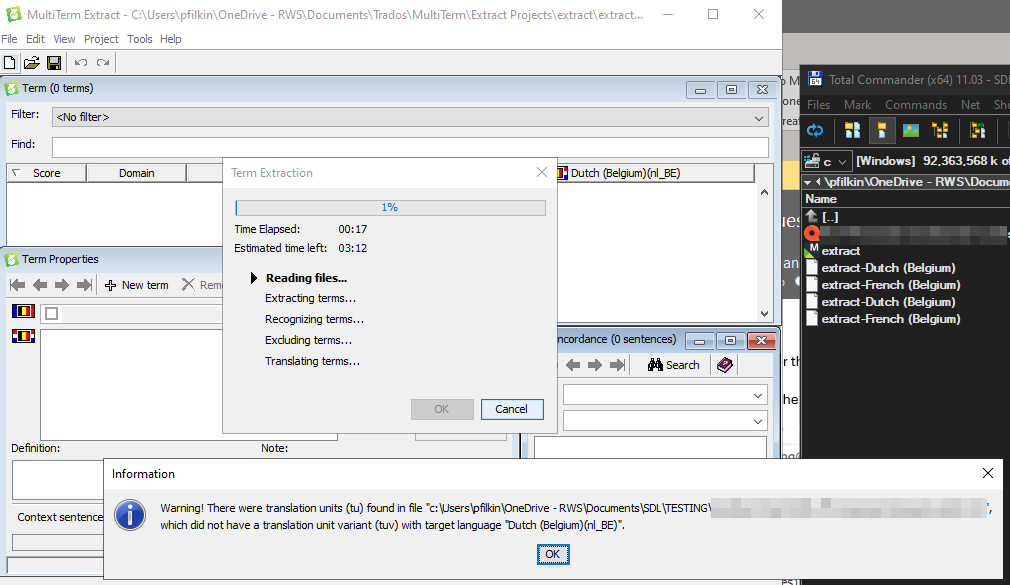Click the Open project folder icon
This screenshot has width=1010, height=585.
32,62
